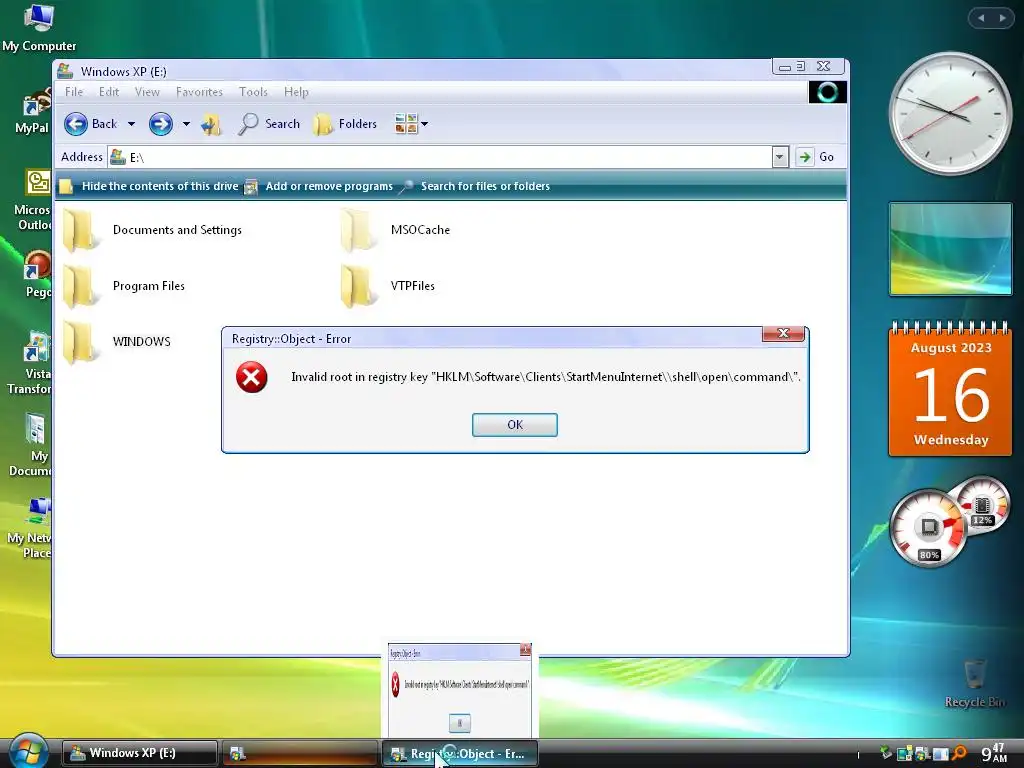This screenshot has width=1024, height=768.
Task: Click the My Network Places desktop icon
Action: tap(31, 528)
